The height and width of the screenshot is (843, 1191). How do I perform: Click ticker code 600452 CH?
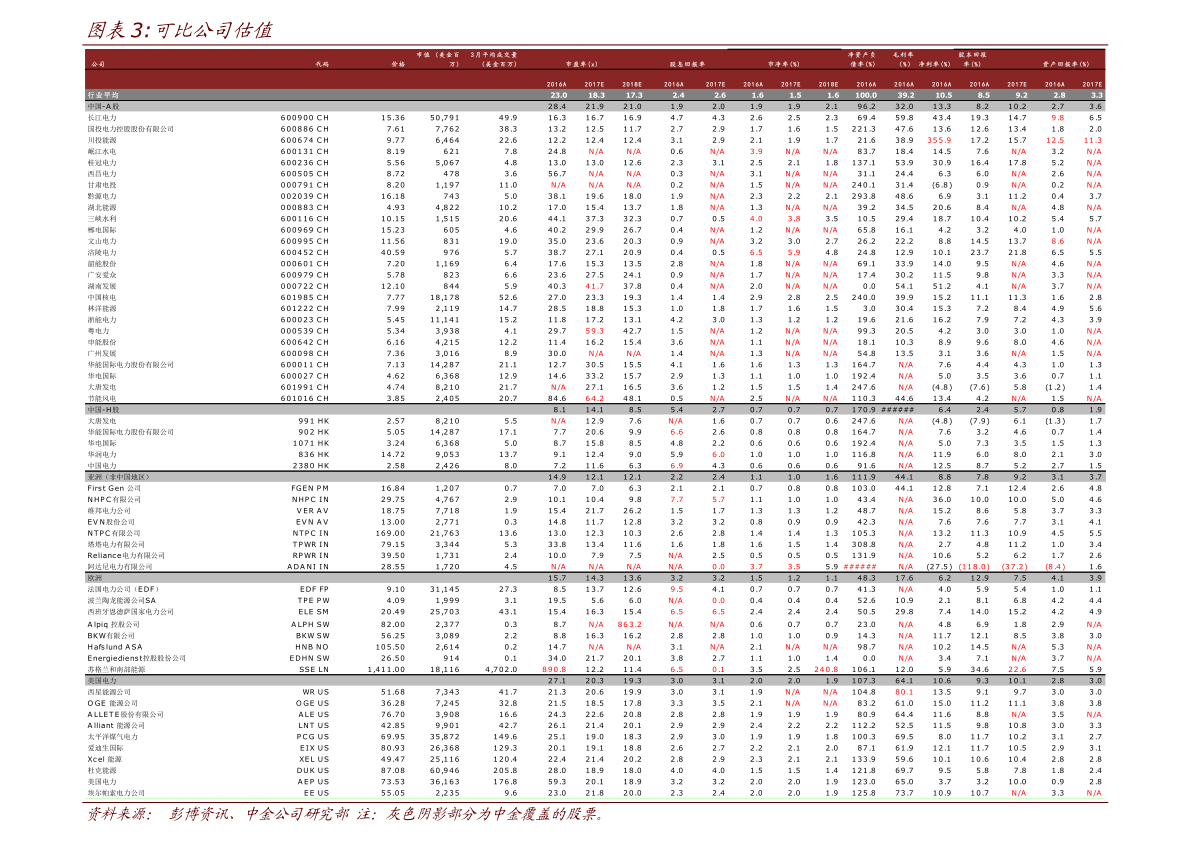(x=305, y=252)
